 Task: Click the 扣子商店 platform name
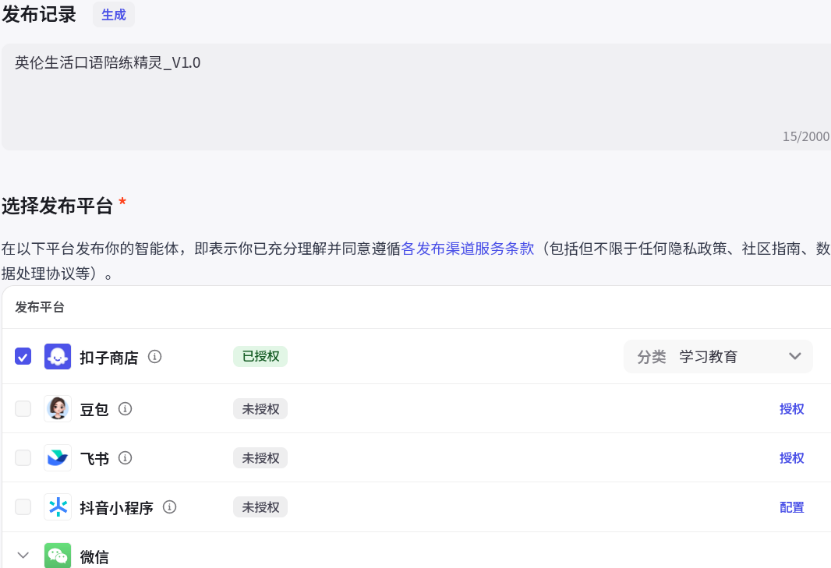click(x=109, y=358)
